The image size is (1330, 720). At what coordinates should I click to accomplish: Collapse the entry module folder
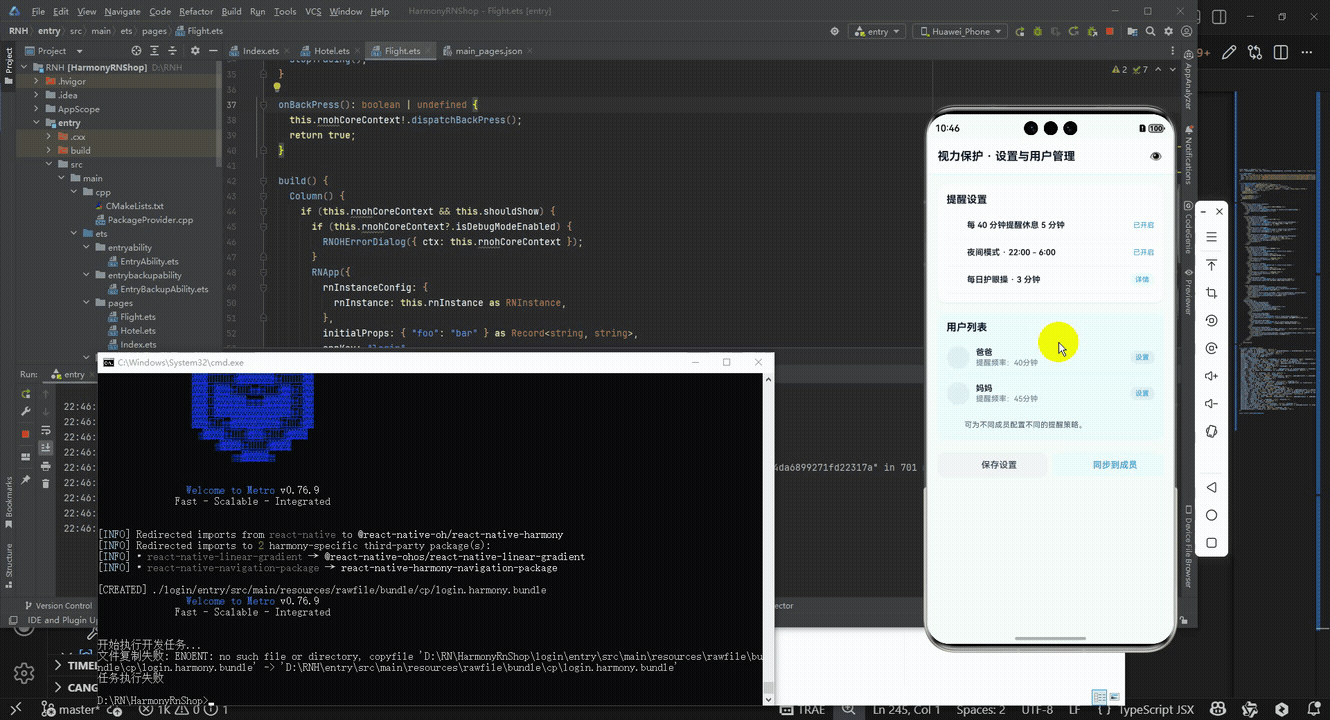[37, 123]
